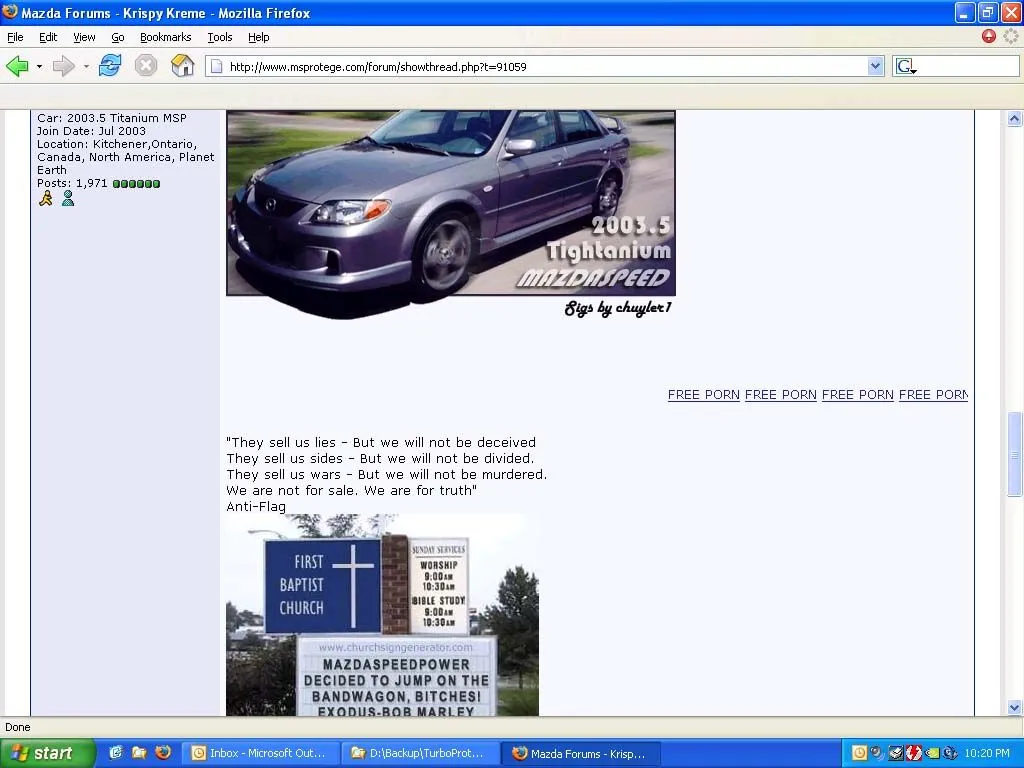Open the Tools menu
The width and height of the screenshot is (1024, 768).
coord(219,37)
